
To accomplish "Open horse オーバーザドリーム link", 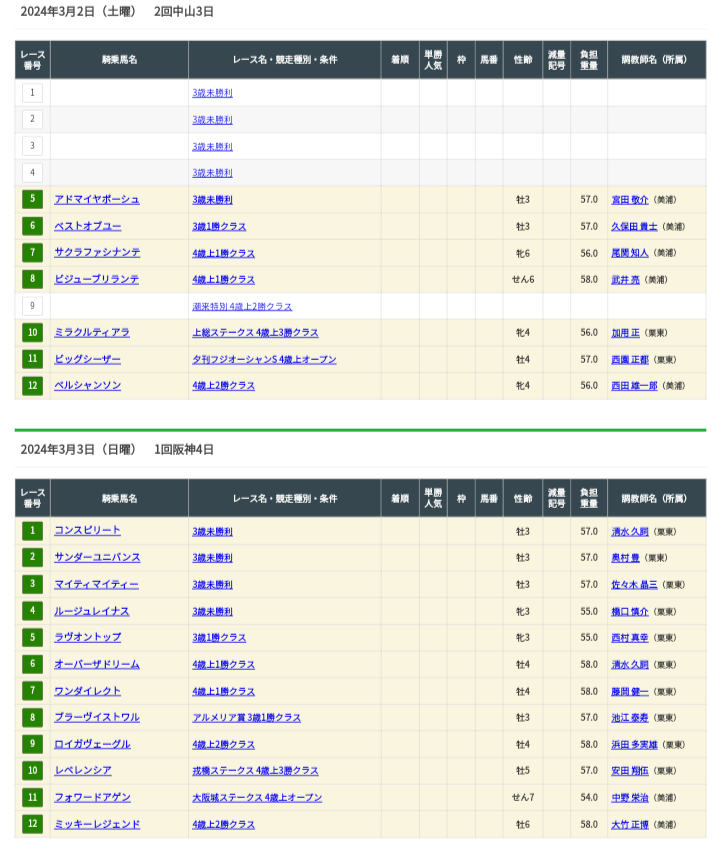I will (x=97, y=664).
